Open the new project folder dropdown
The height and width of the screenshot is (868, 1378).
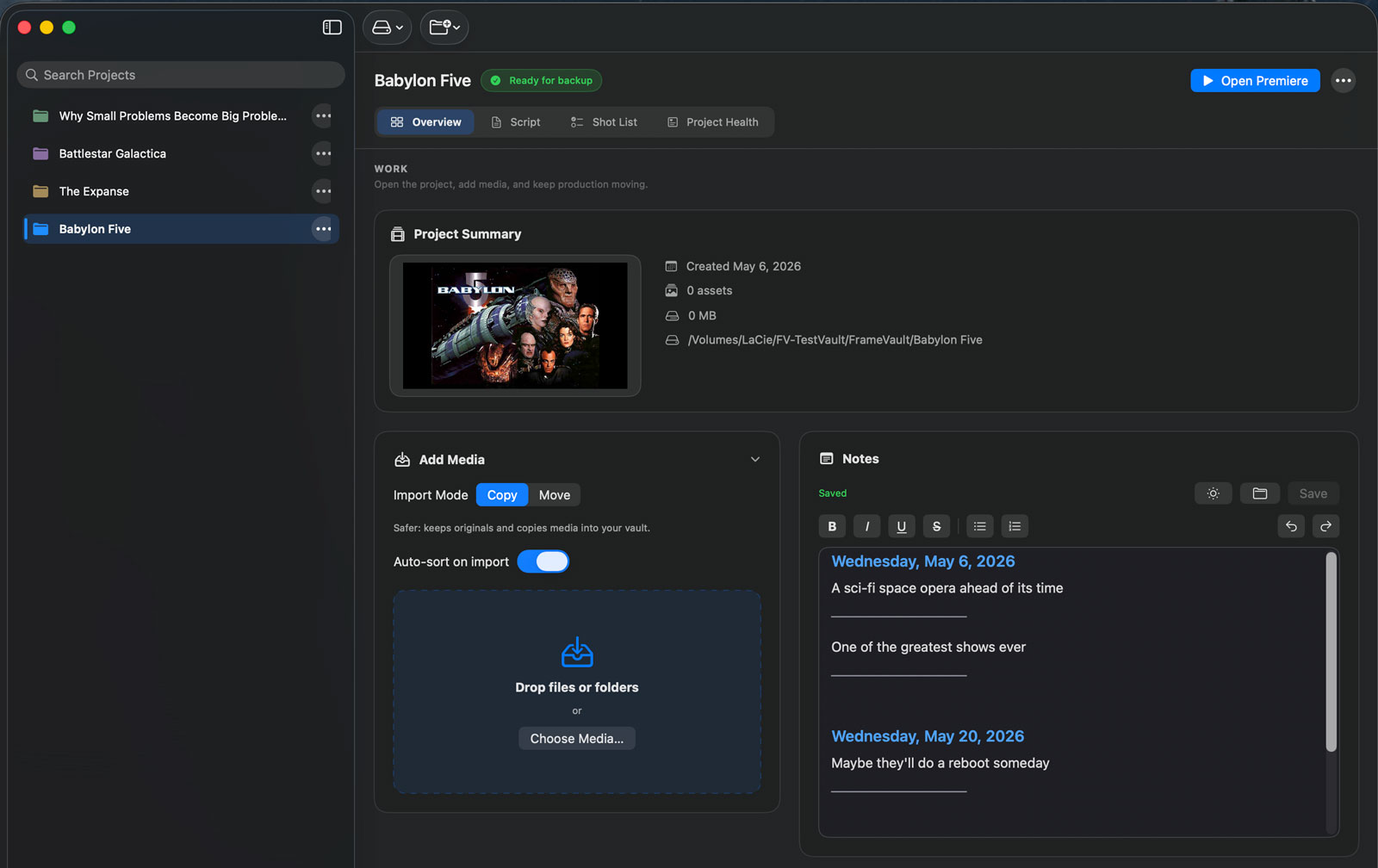(x=444, y=28)
